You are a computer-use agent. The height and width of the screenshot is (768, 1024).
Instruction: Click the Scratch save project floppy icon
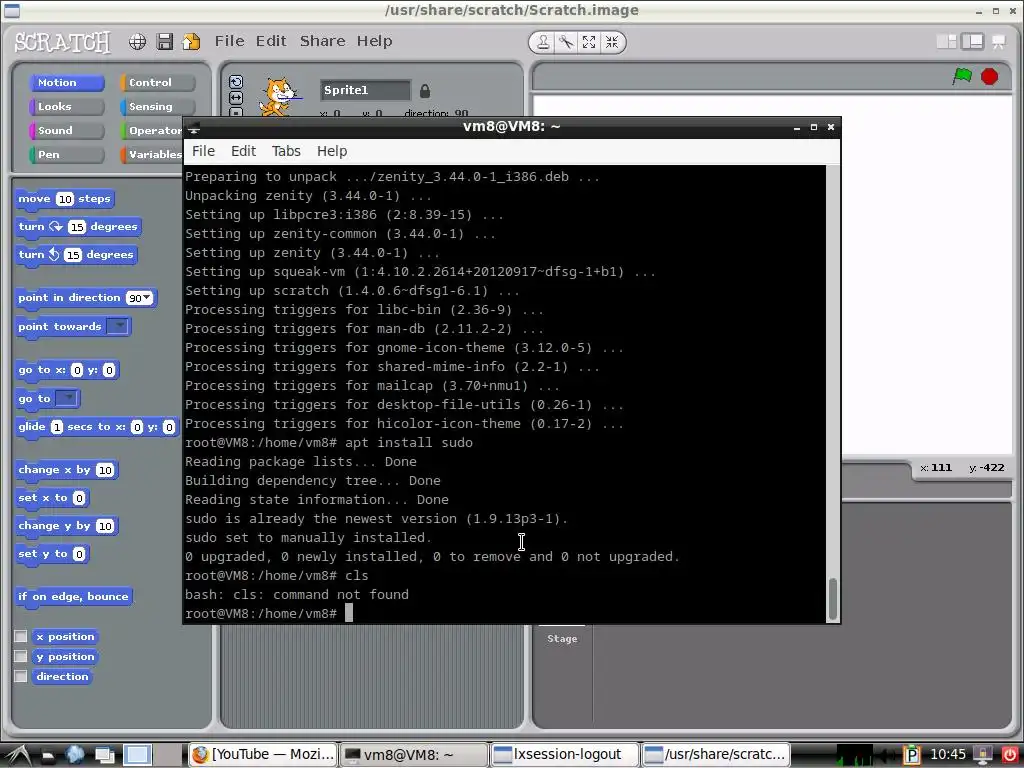pos(165,42)
